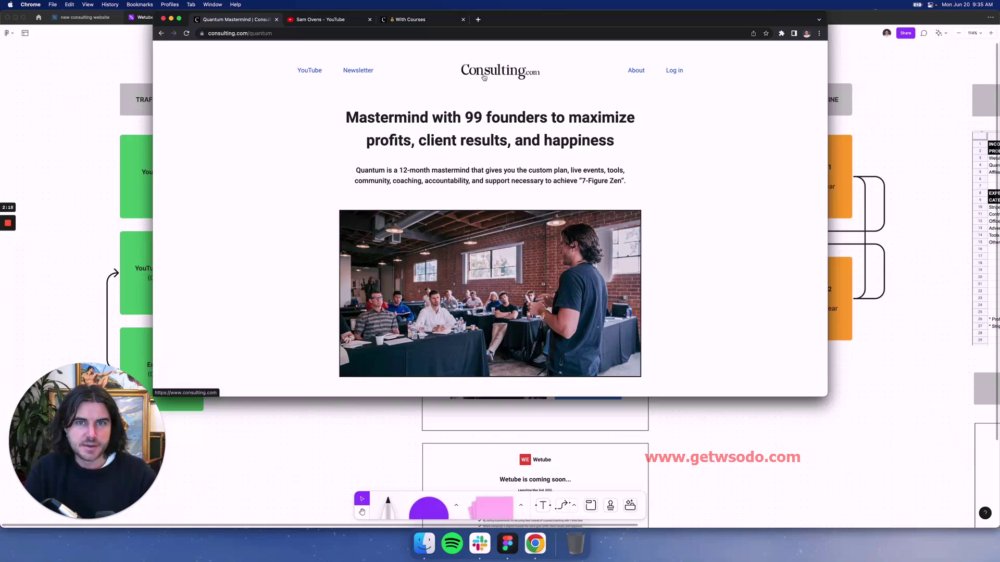Zoom in with FigJam plus button
The image size is (1000, 562).
990,33
